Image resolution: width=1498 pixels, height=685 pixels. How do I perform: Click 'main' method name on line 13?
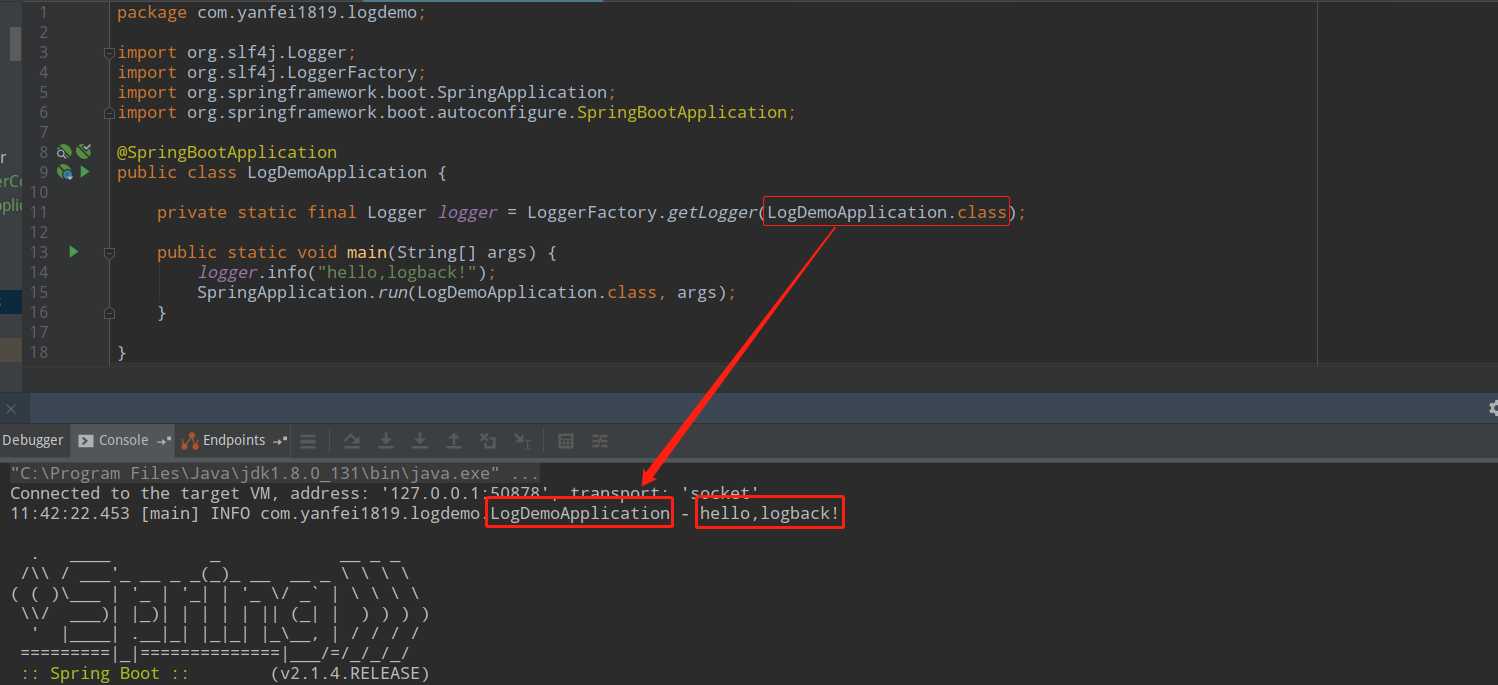(x=367, y=252)
